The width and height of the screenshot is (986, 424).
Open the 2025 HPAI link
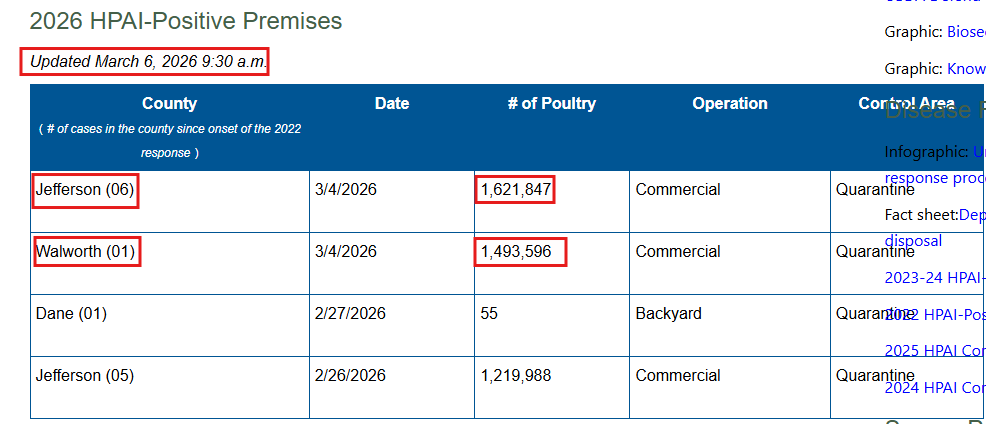click(x=934, y=351)
